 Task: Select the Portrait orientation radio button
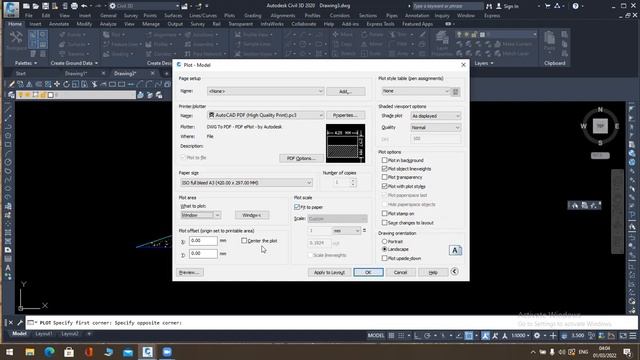click(x=384, y=241)
